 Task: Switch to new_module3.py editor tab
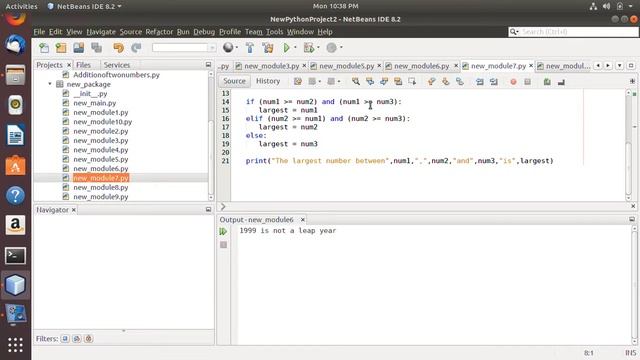click(x=271, y=66)
